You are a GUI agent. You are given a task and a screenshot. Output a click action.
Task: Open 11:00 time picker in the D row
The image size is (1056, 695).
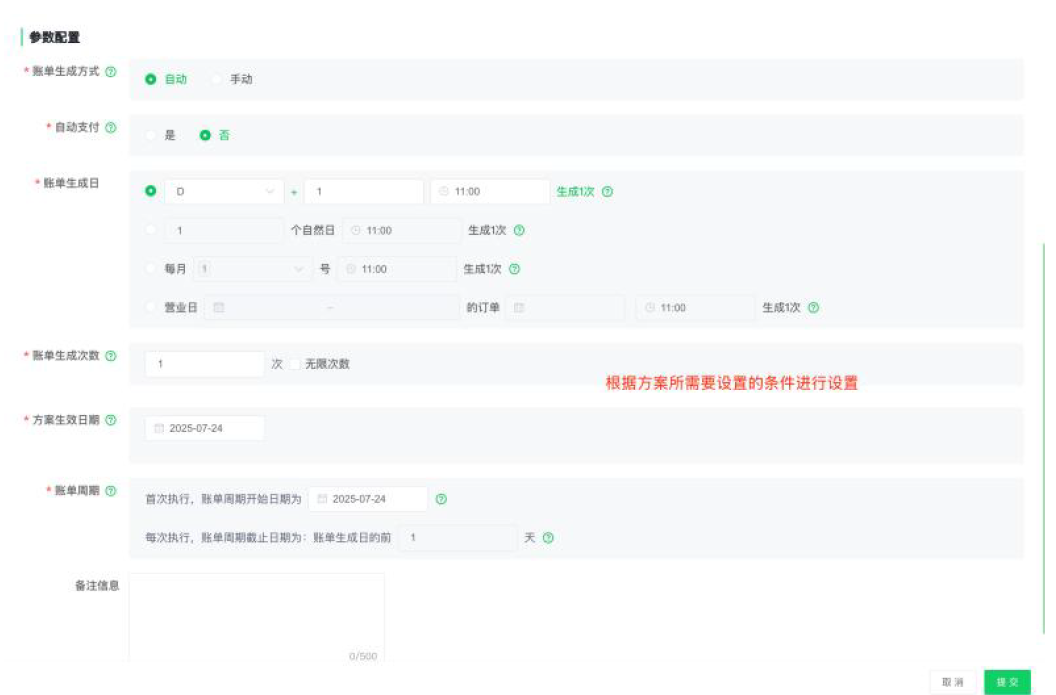pos(489,192)
